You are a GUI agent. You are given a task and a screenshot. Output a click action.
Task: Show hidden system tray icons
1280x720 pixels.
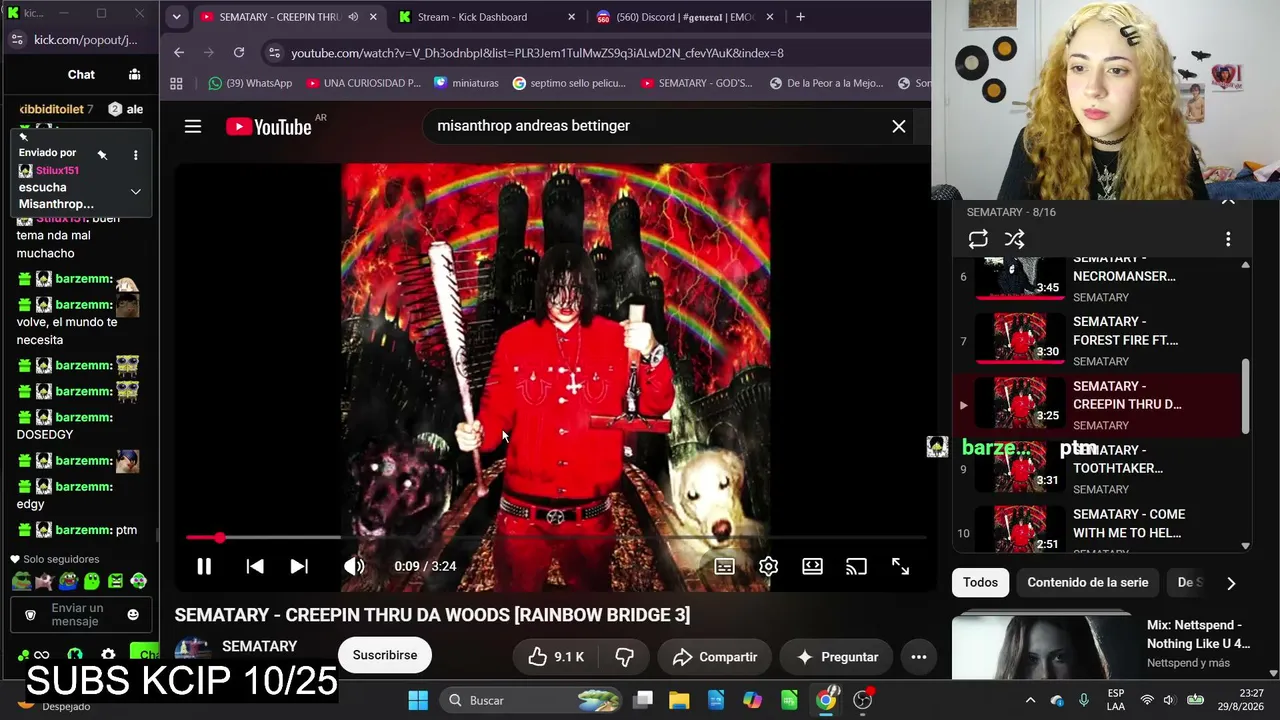point(1030,700)
